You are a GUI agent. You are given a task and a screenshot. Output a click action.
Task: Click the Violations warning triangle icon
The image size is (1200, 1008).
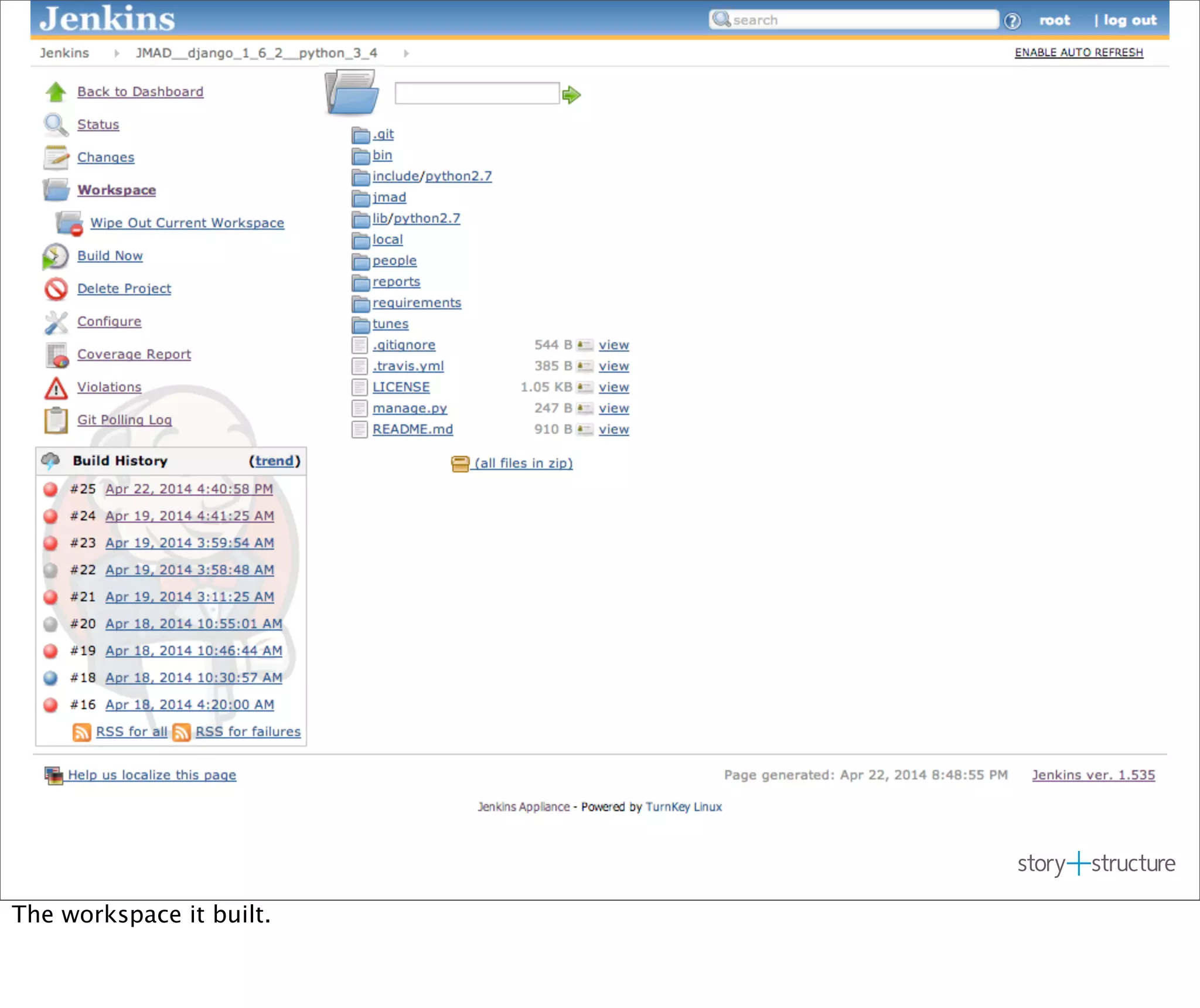(x=56, y=387)
